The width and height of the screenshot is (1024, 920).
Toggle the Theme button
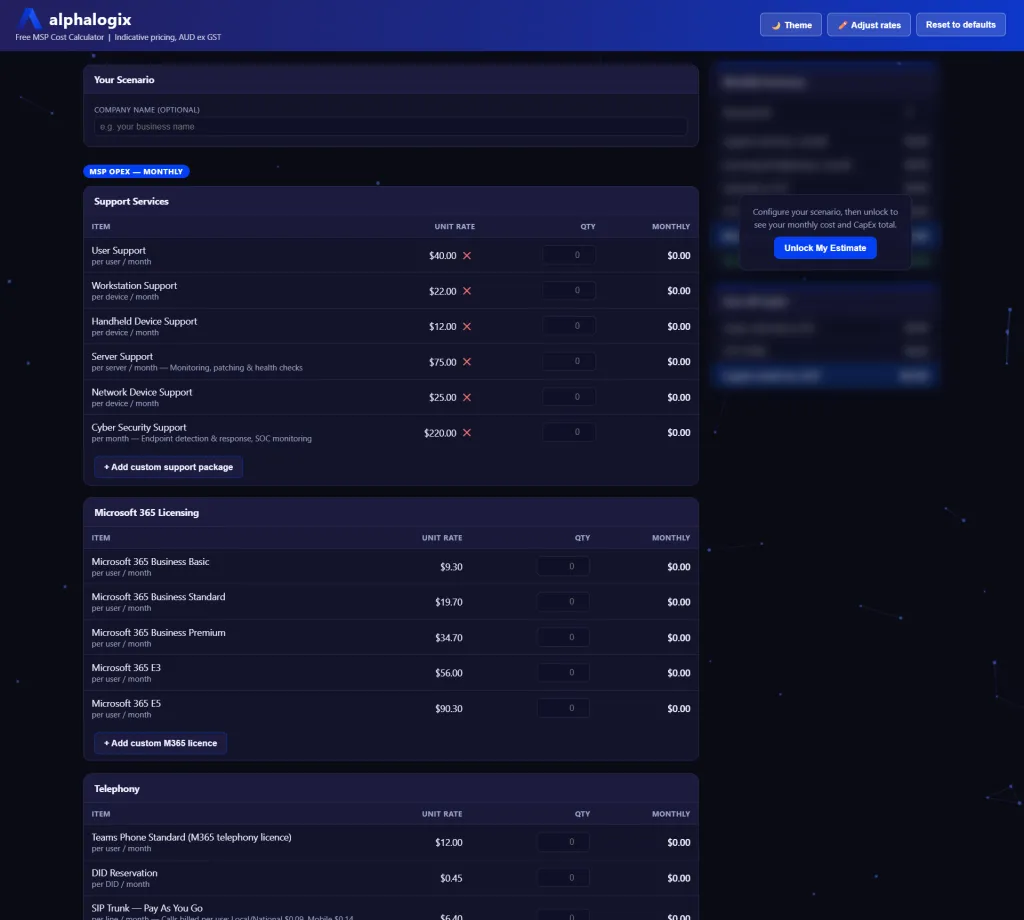791,25
